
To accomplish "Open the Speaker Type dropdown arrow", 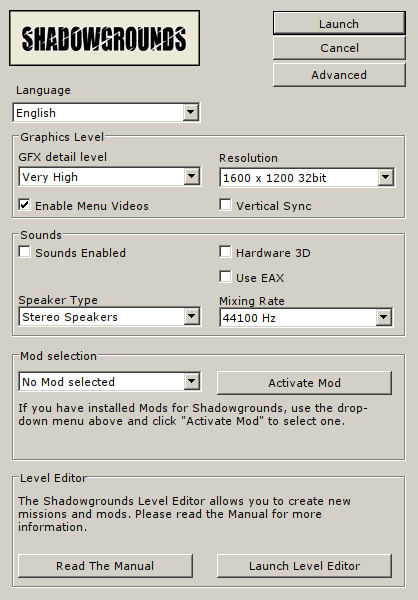I will (192, 316).
